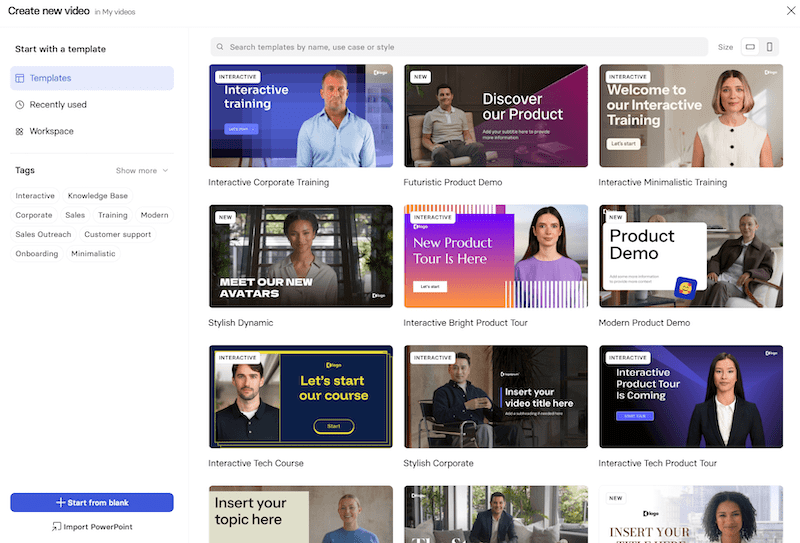
Task: Select Interactive Tech Course template
Action: [x=301, y=397]
